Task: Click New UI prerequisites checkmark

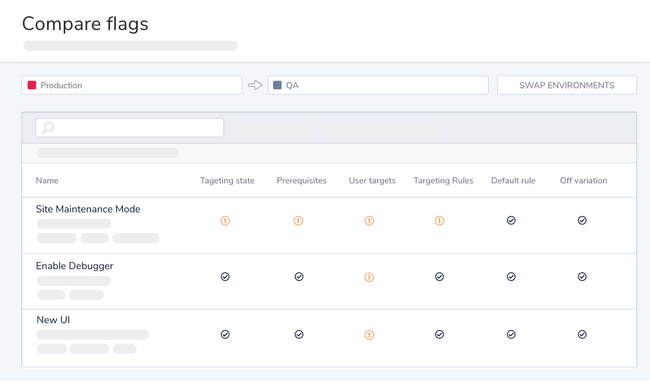Action: (x=299, y=334)
